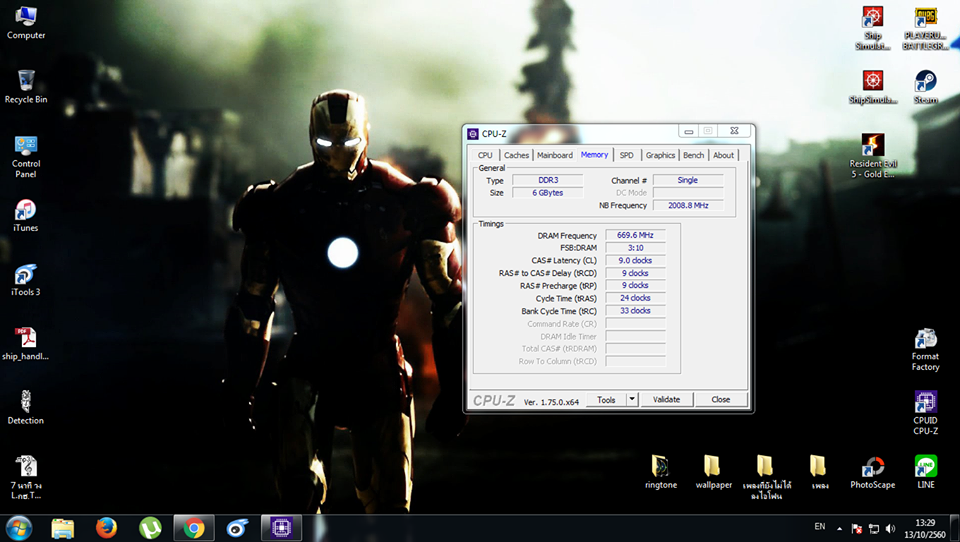
Task: Launch ShipSimula shortcut beside Steam
Action: pos(872,86)
